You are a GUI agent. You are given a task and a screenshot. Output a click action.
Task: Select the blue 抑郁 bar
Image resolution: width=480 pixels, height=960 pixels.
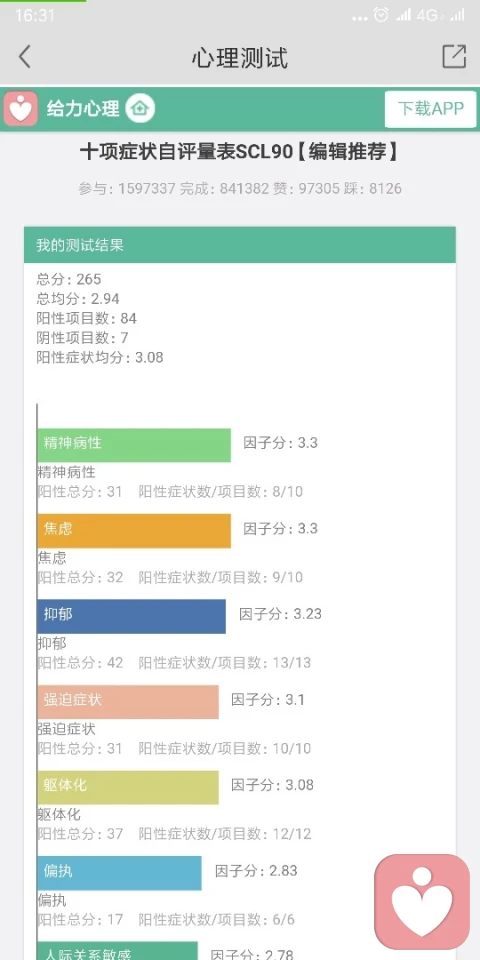(x=132, y=617)
